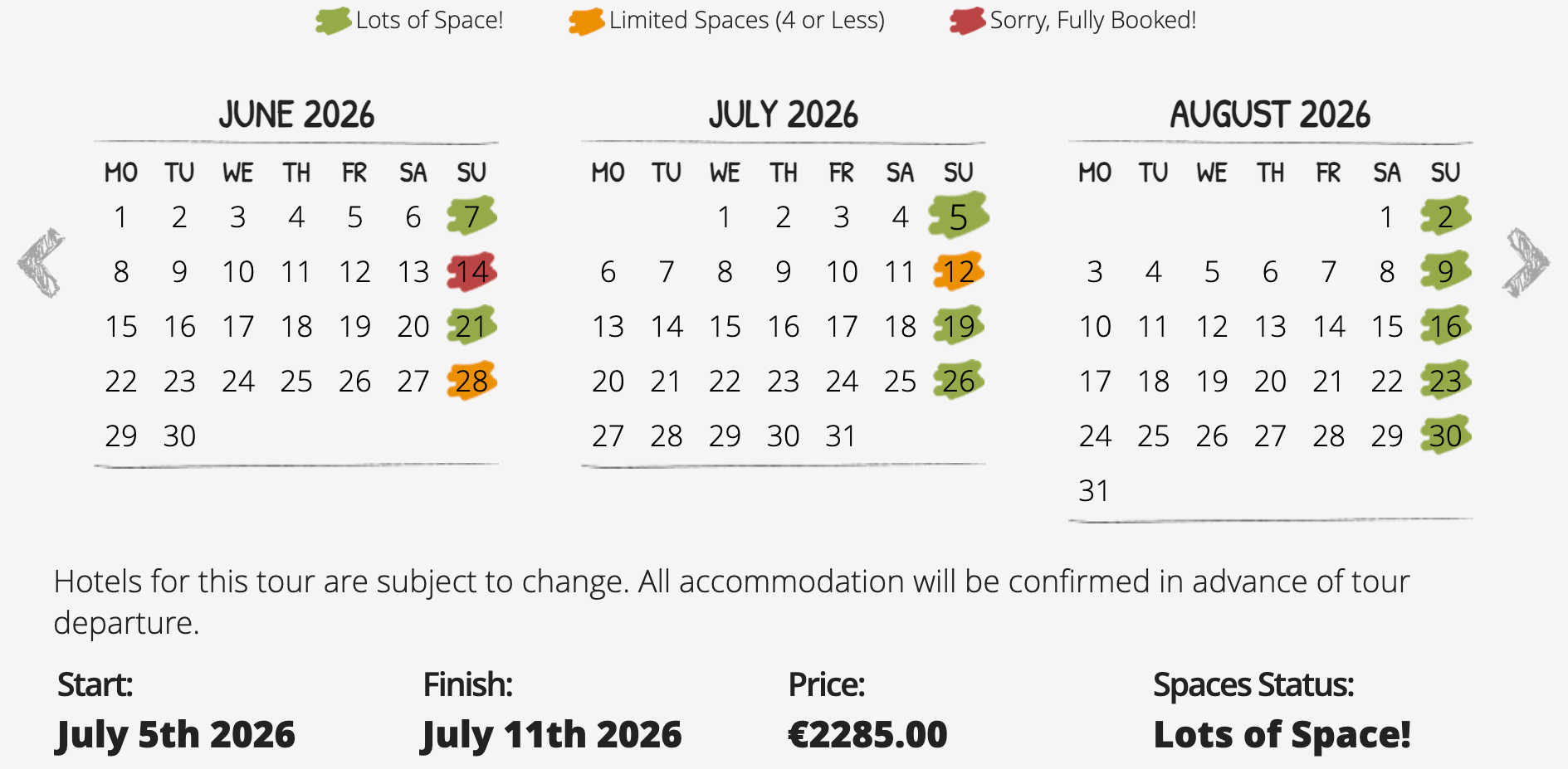
Task: Select the orange limited-spaces July 12 date
Action: [x=958, y=270]
